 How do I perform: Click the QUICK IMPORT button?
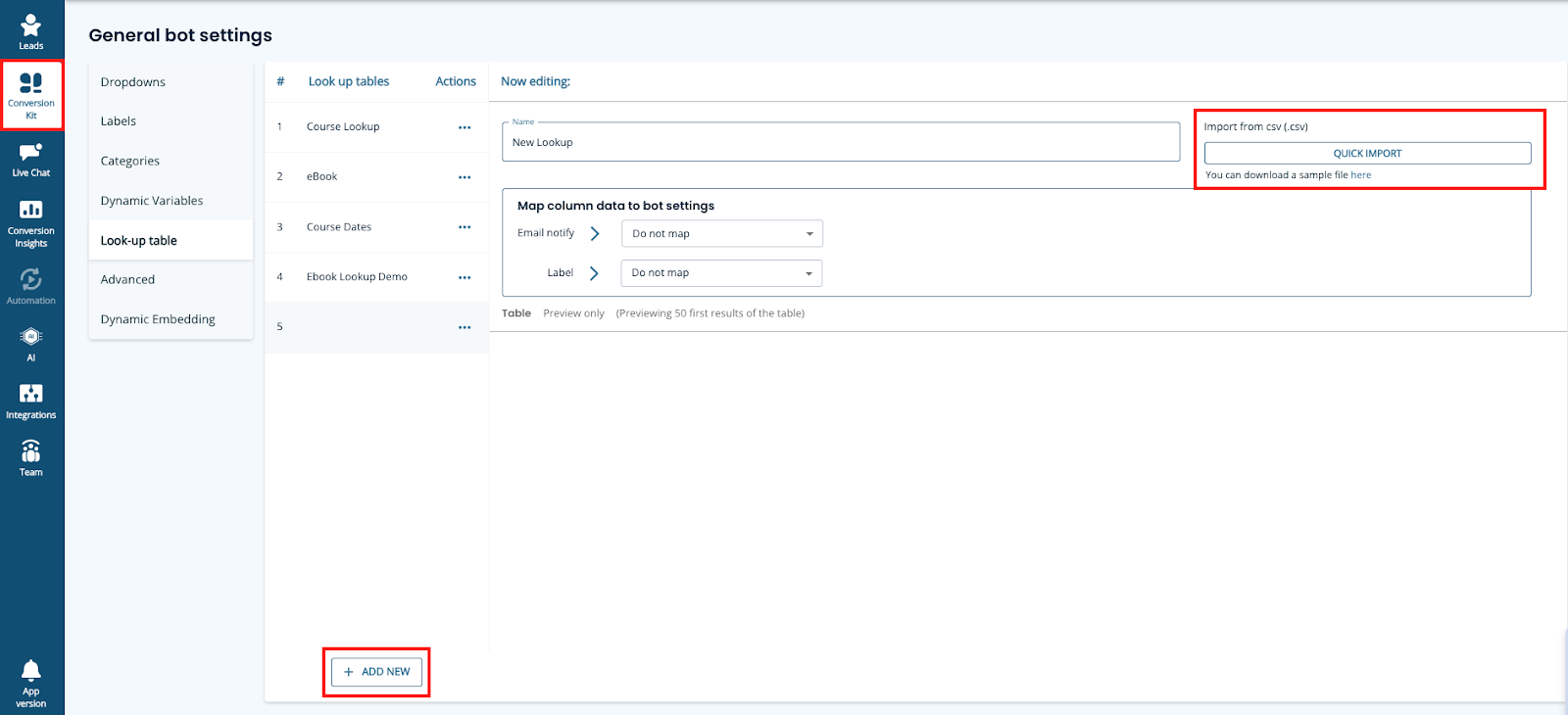pyautogui.click(x=1367, y=153)
